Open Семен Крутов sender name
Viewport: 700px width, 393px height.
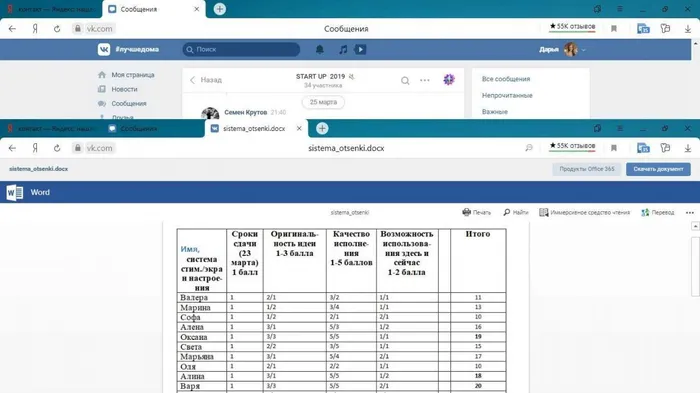(246, 112)
